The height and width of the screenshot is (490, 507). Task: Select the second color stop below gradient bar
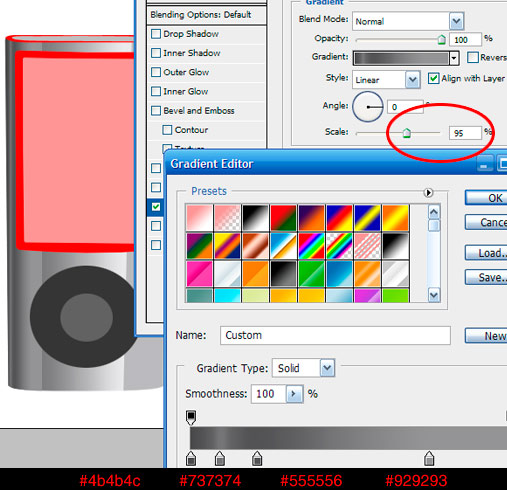coord(219,458)
